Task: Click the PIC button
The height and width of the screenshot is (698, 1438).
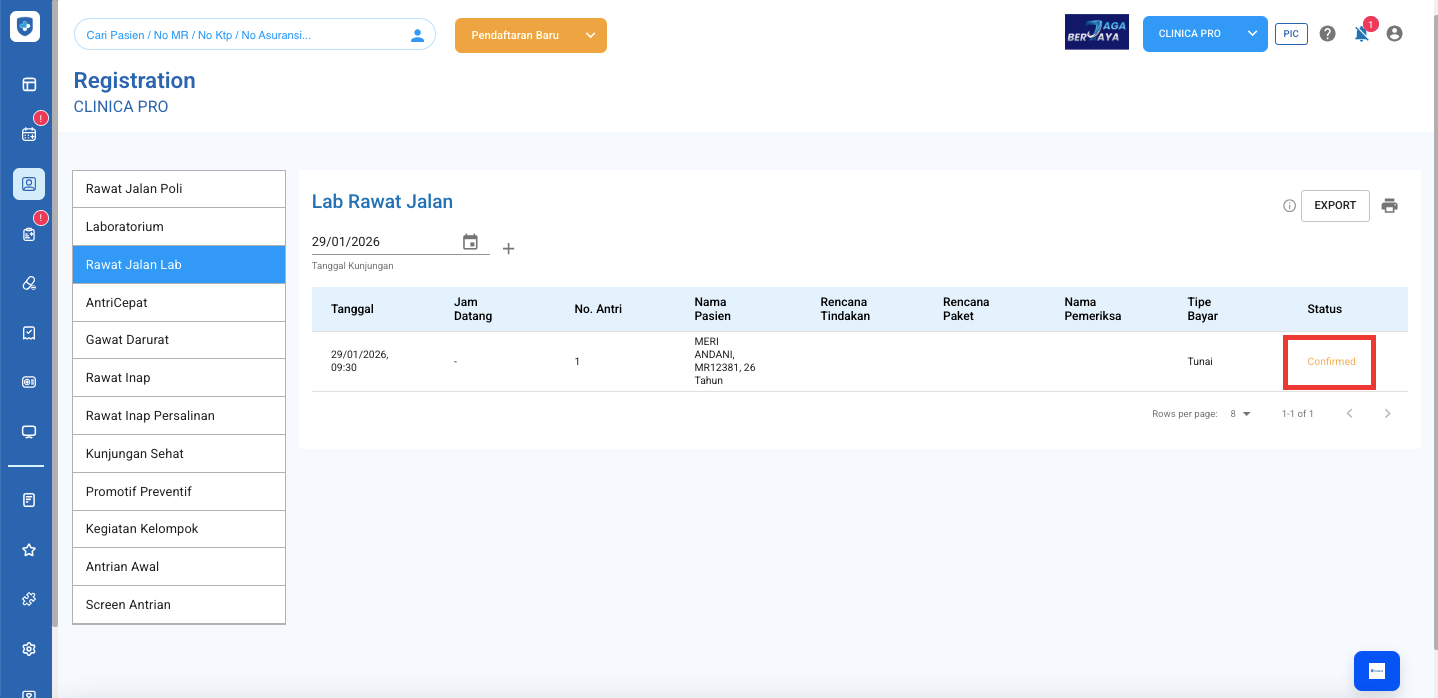Action: (x=1291, y=34)
